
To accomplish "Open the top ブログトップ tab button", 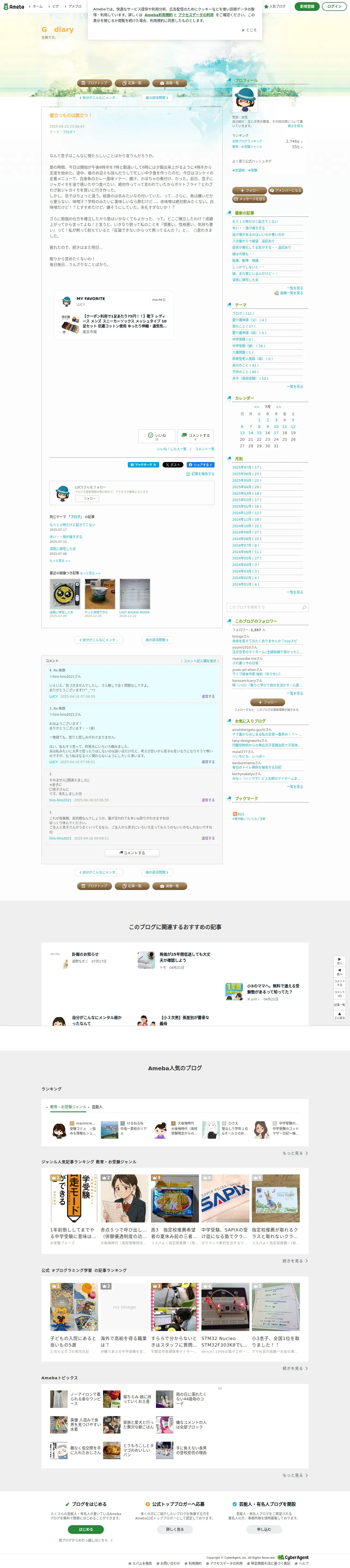I will point(94,83).
